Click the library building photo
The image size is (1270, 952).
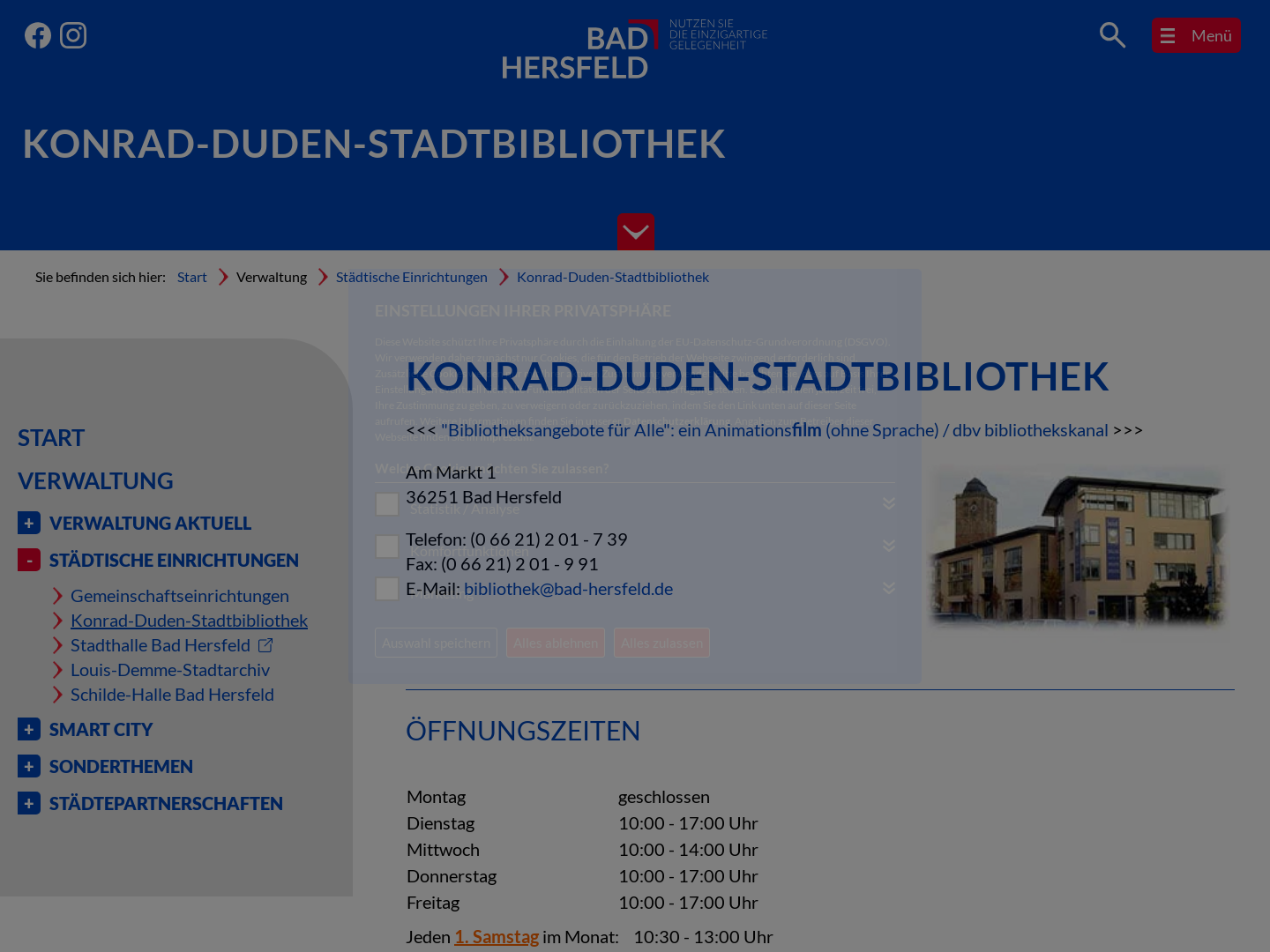(x=1078, y=547)
